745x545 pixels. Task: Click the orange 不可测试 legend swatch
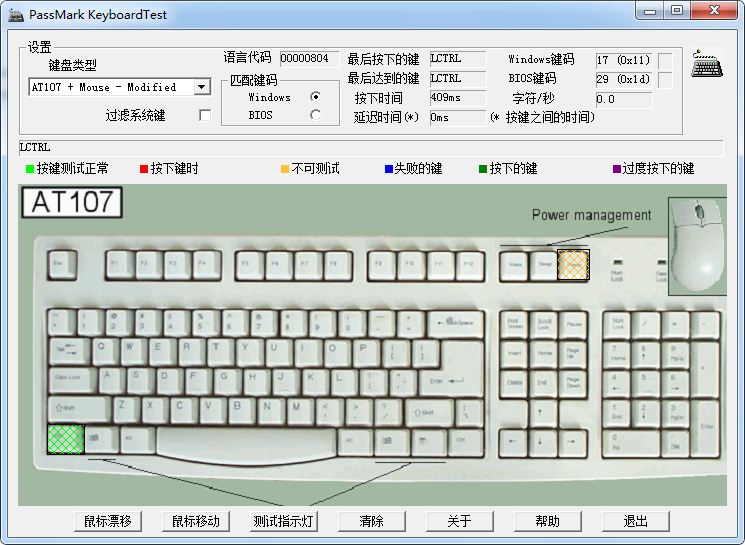[x=285, y=169]
